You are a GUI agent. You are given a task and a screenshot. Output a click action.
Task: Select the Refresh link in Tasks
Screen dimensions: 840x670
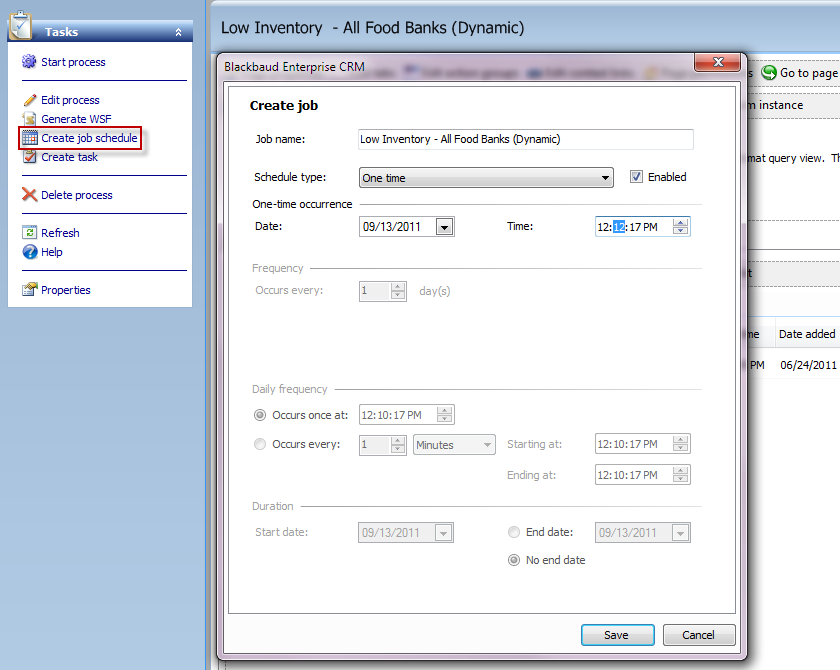pos(60,233)
